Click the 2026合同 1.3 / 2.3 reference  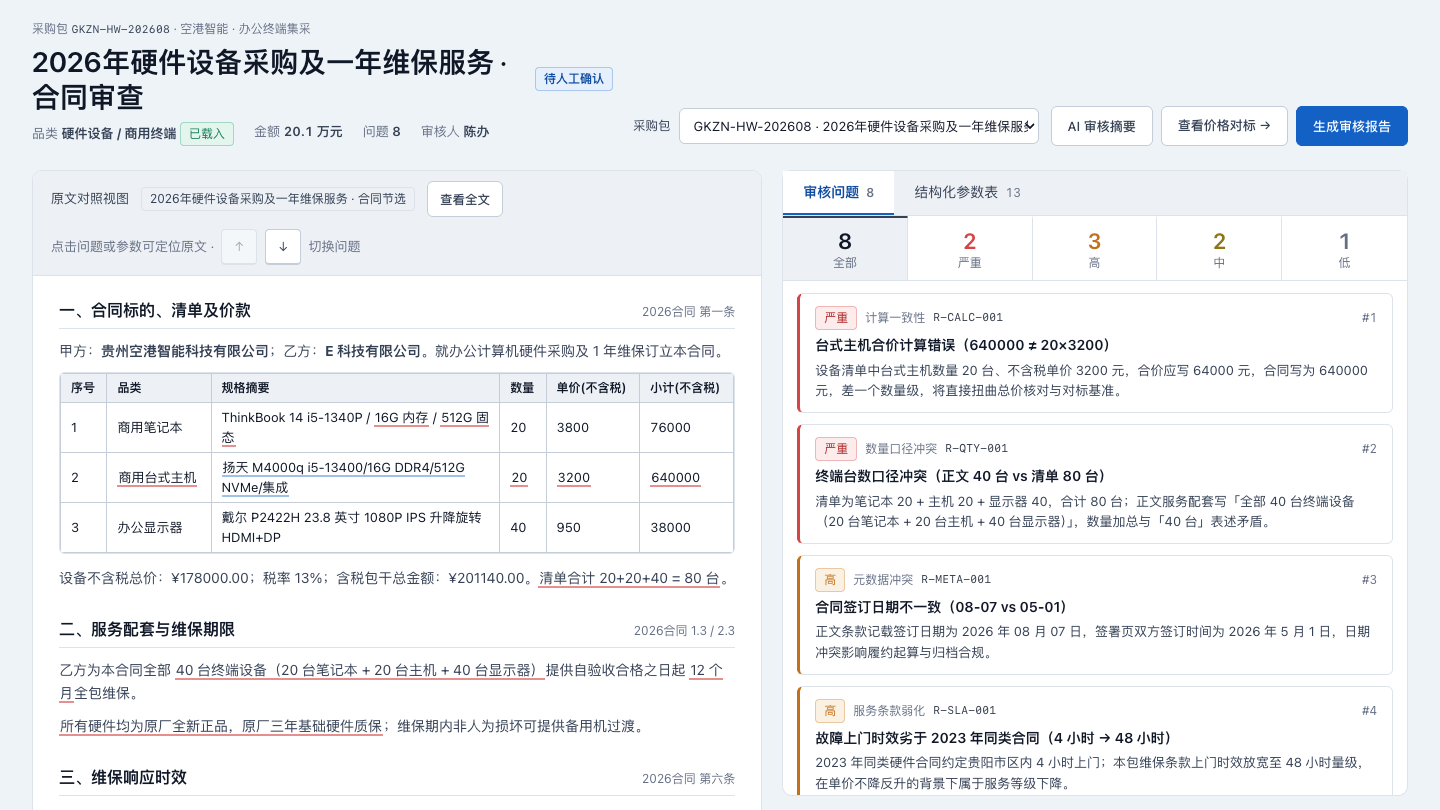(x=684, y=631)
